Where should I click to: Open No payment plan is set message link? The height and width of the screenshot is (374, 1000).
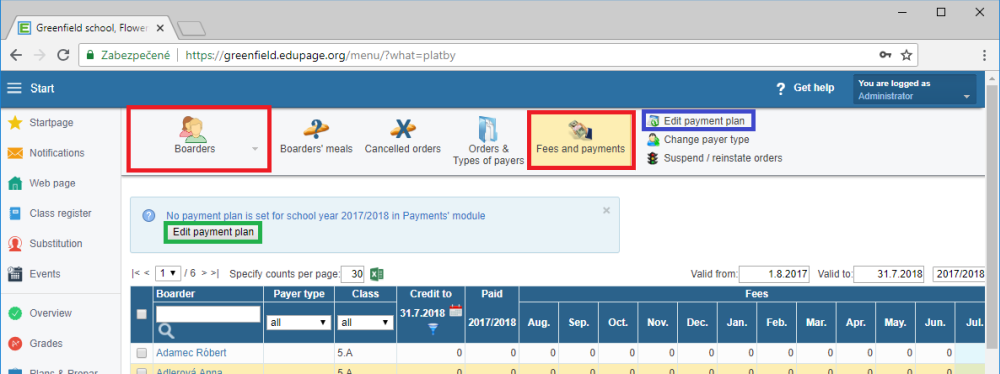coord(325,216)
